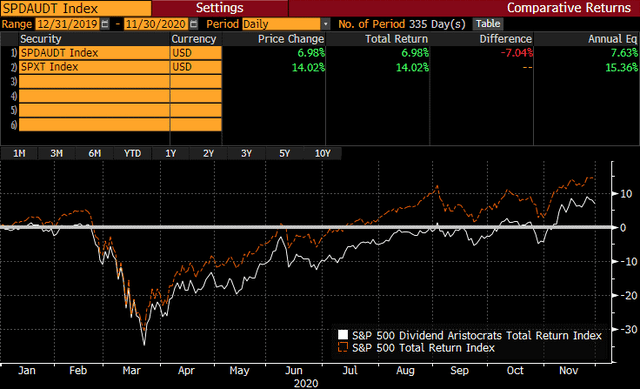Click the Security column header
Image resolution: width=640 pixels, height=389 pixels.
coord(41,39)
